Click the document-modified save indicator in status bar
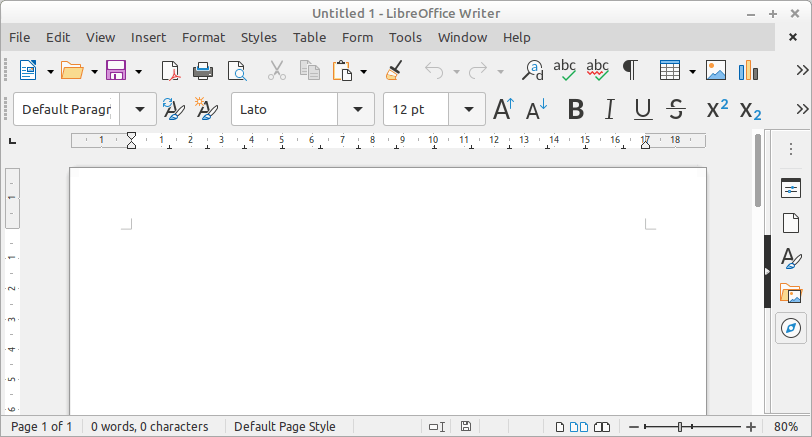The width and height of the screenshot is (812, 437). pyautogui.click(x=466, y=427)
